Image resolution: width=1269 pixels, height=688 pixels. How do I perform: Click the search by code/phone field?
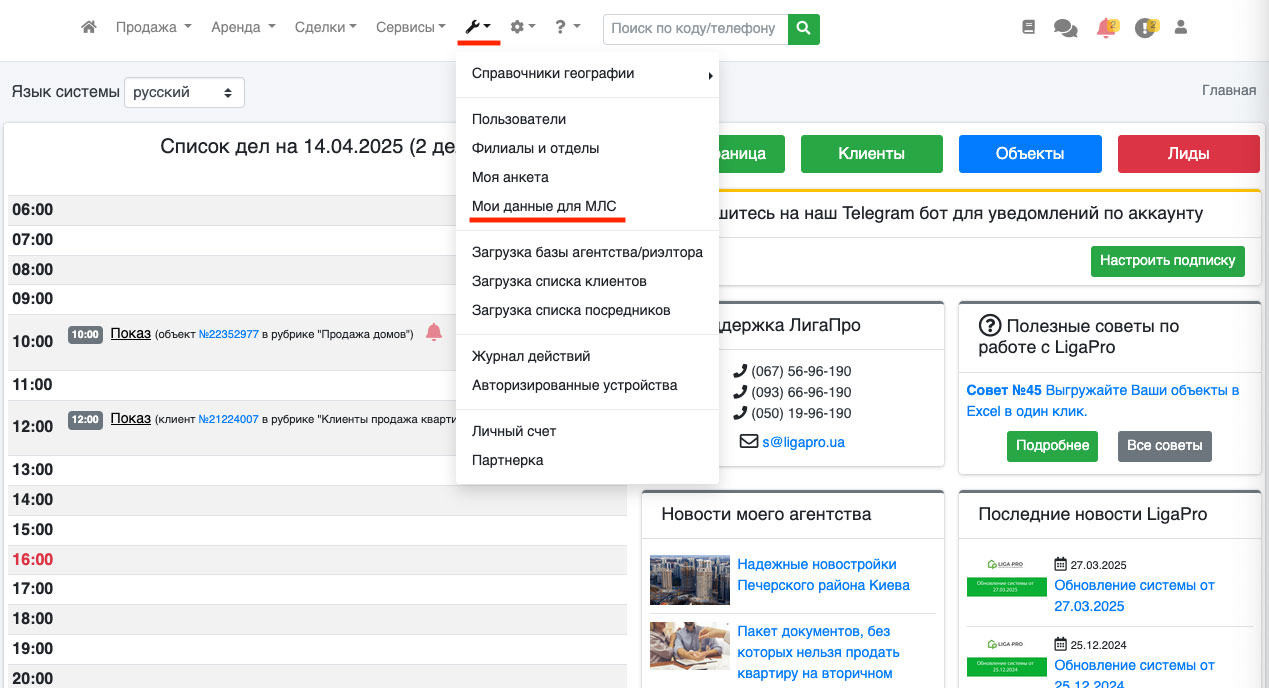pos(695,28)
